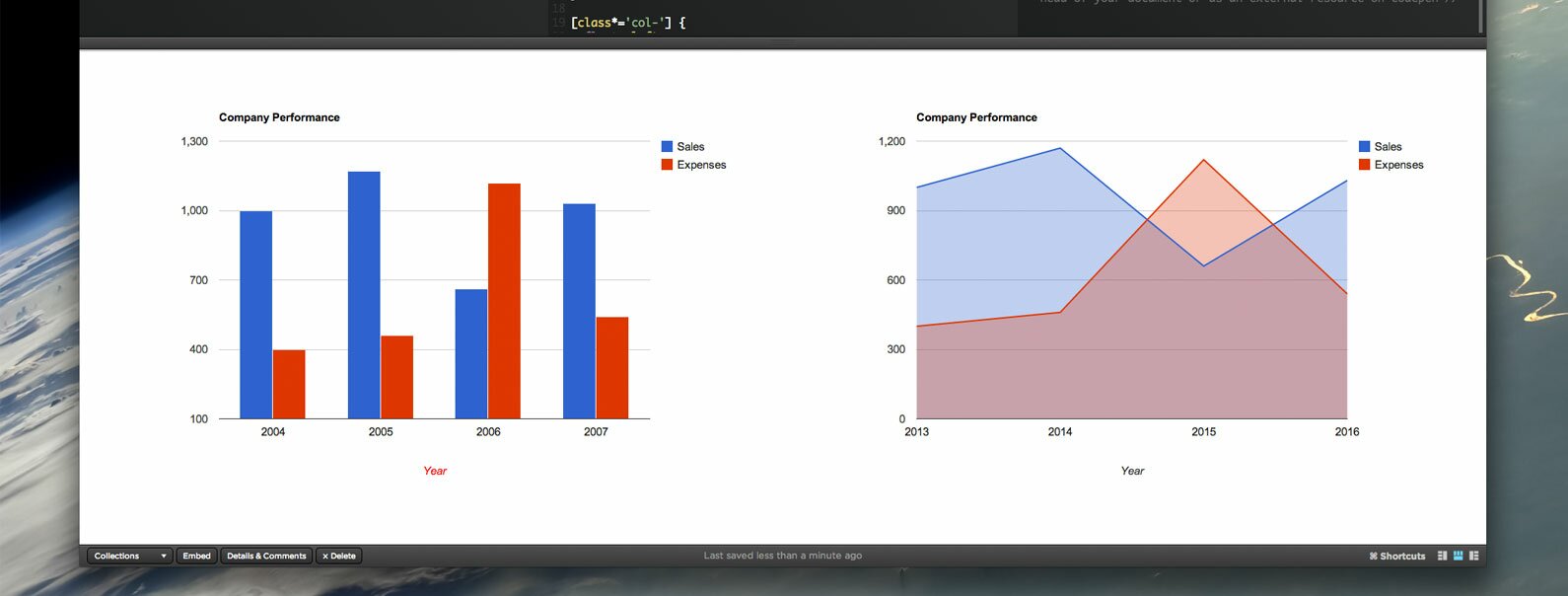Open the Shortcuts link
Viewport: 1568px width, 596px height.
click(1397, 556)
